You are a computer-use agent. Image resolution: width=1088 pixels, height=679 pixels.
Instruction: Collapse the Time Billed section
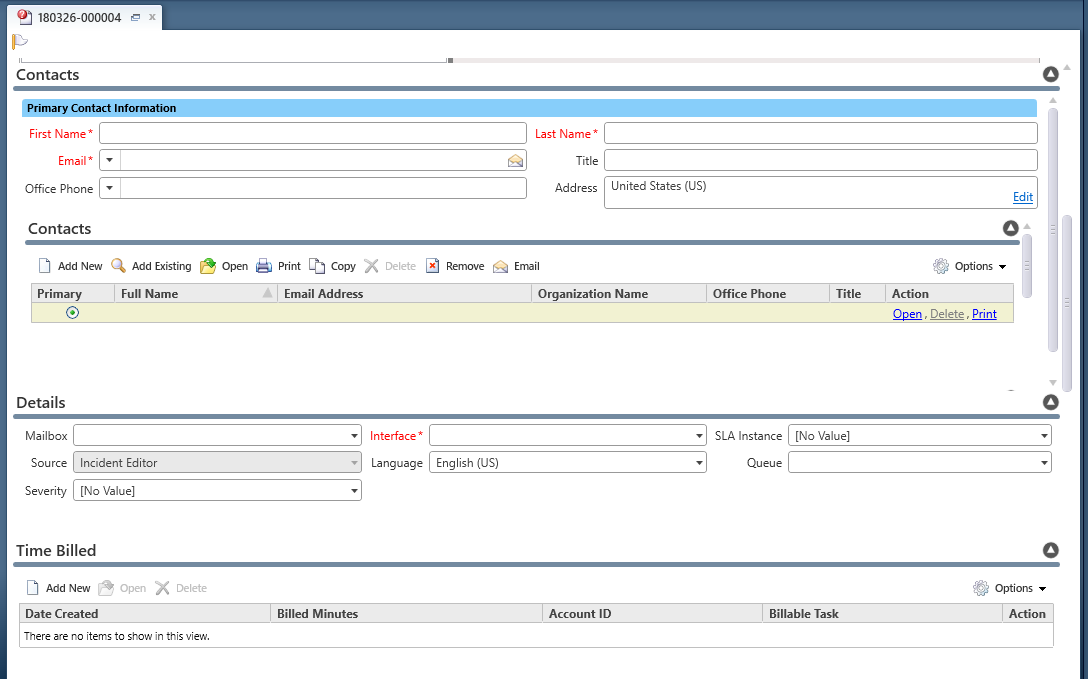pos(1051,550)
